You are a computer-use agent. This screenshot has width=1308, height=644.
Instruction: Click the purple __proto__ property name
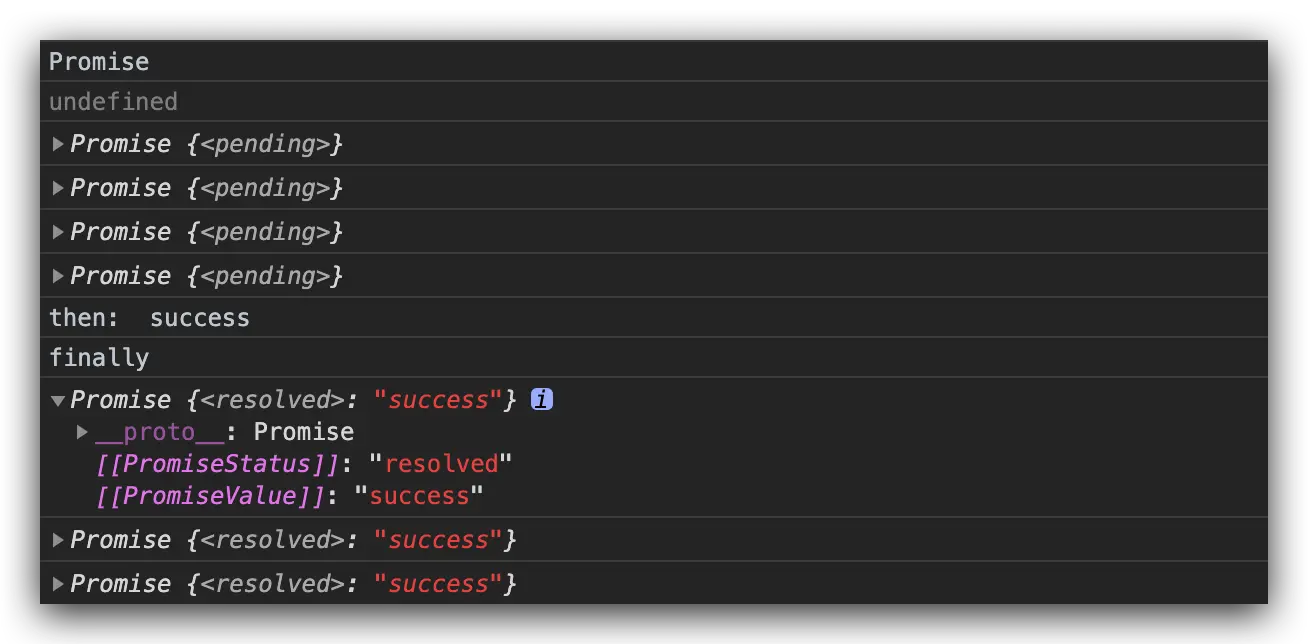point(145,432)
